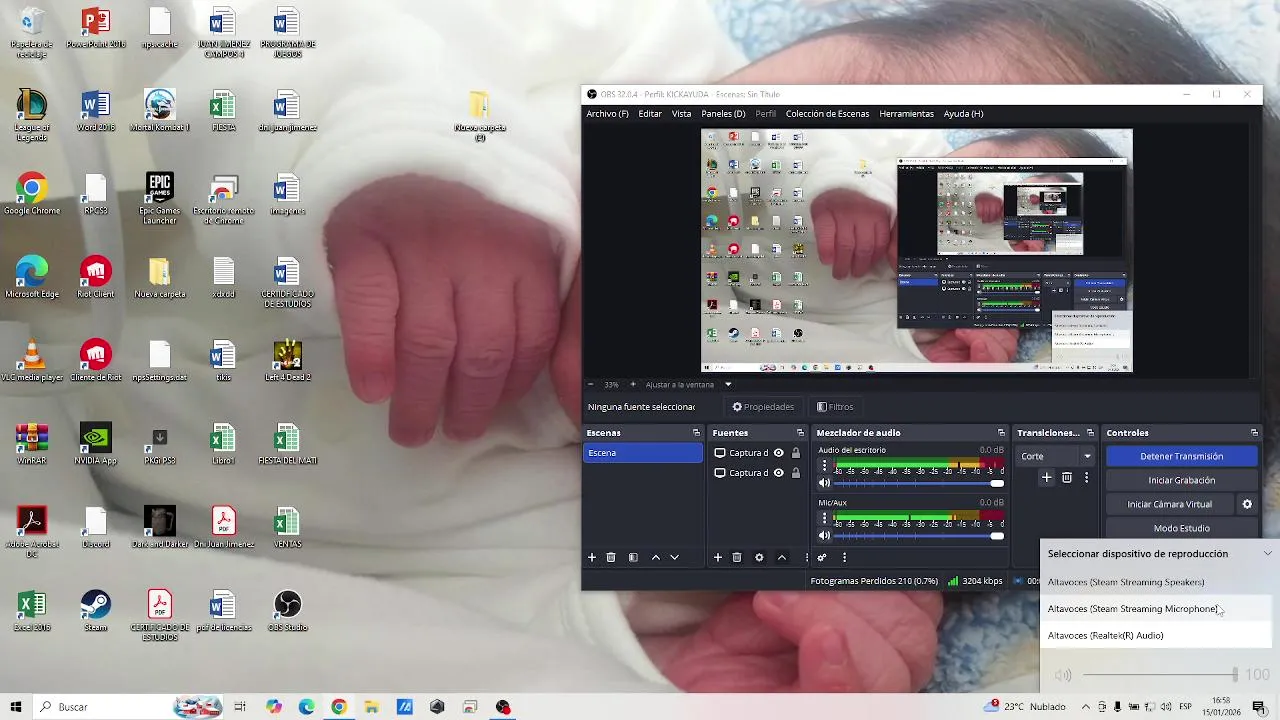This screenshot has width=1280, height=720.
Task: Mute Mic/Aux speaker icon
Action: pyautogui.click(x=825, y=536)
